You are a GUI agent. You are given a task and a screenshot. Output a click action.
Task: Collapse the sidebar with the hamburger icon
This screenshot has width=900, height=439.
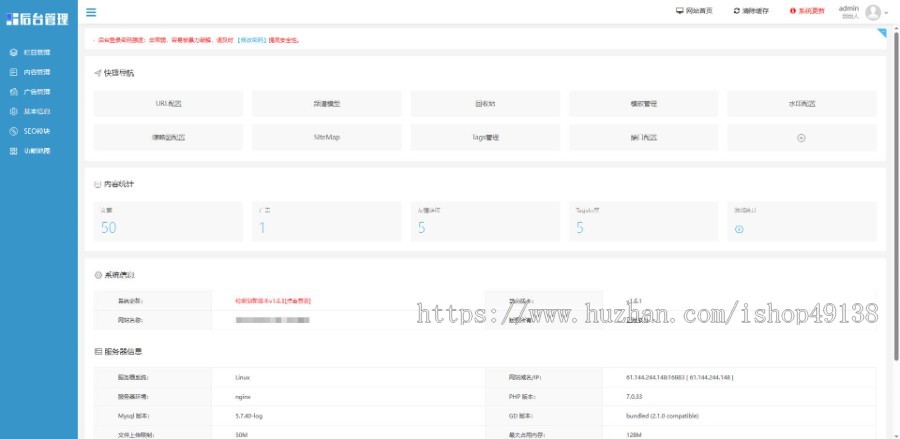[x=91, y=13]
